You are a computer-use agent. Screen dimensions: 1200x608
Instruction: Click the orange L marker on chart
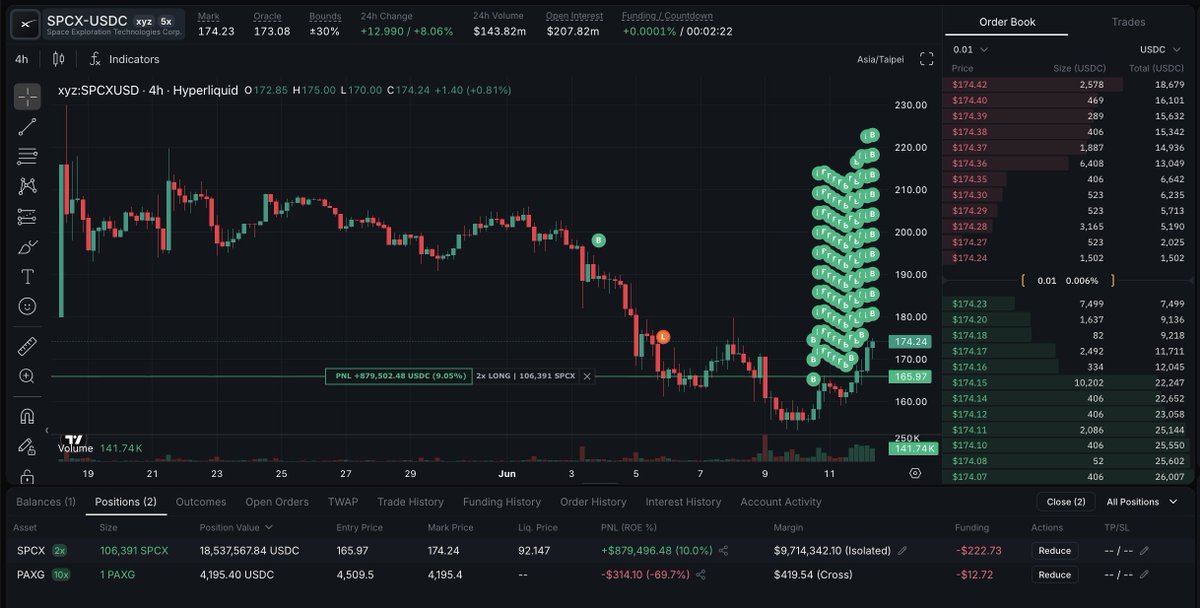tap(663, 338)
